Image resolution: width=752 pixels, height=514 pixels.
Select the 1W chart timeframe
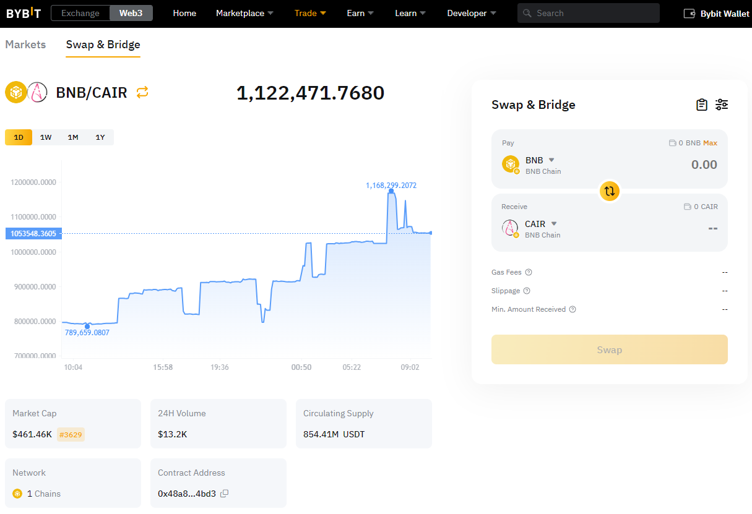[46, 137]
